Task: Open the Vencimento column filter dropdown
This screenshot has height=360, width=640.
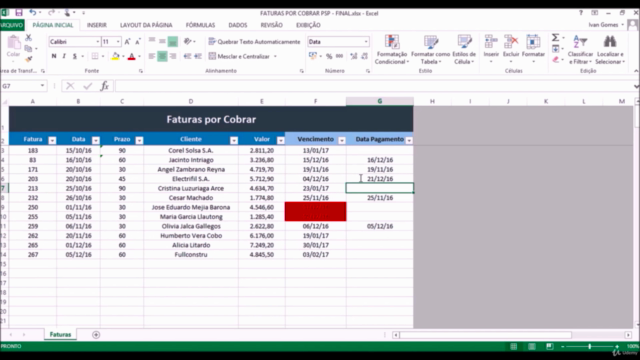Action: click(342, 140)
